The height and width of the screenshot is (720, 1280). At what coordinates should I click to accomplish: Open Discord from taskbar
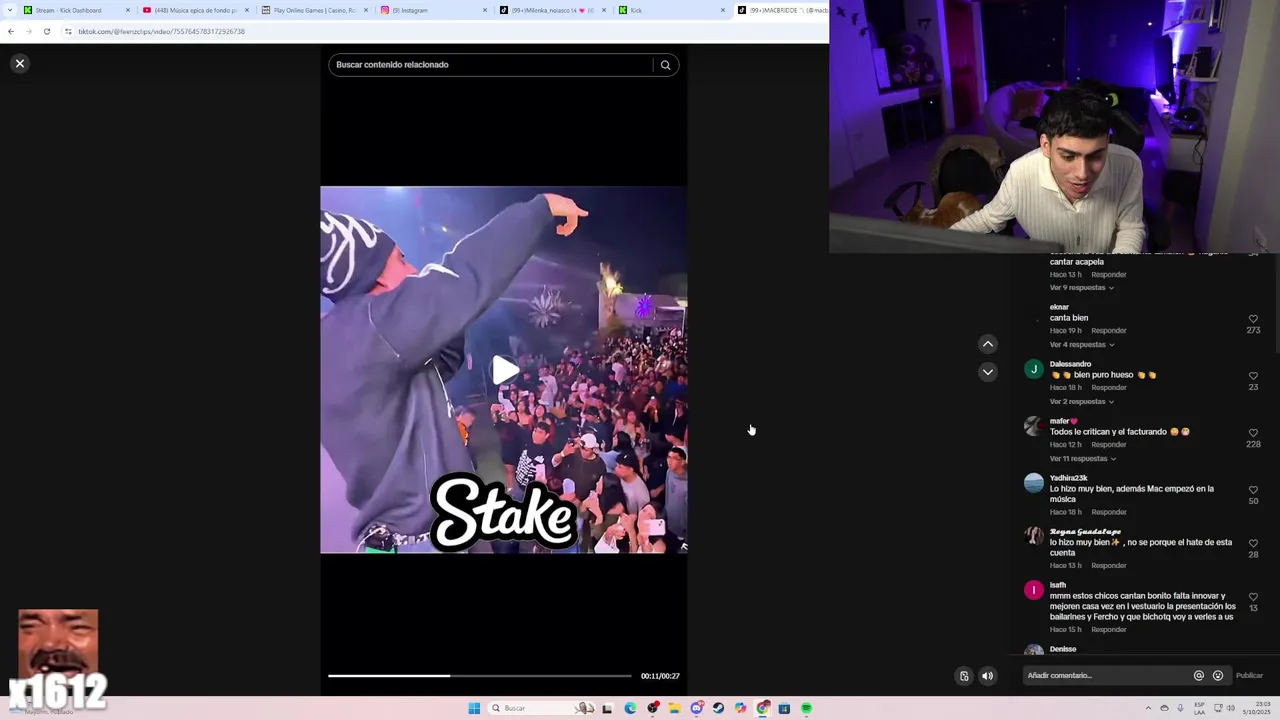(x=697, y=708)
